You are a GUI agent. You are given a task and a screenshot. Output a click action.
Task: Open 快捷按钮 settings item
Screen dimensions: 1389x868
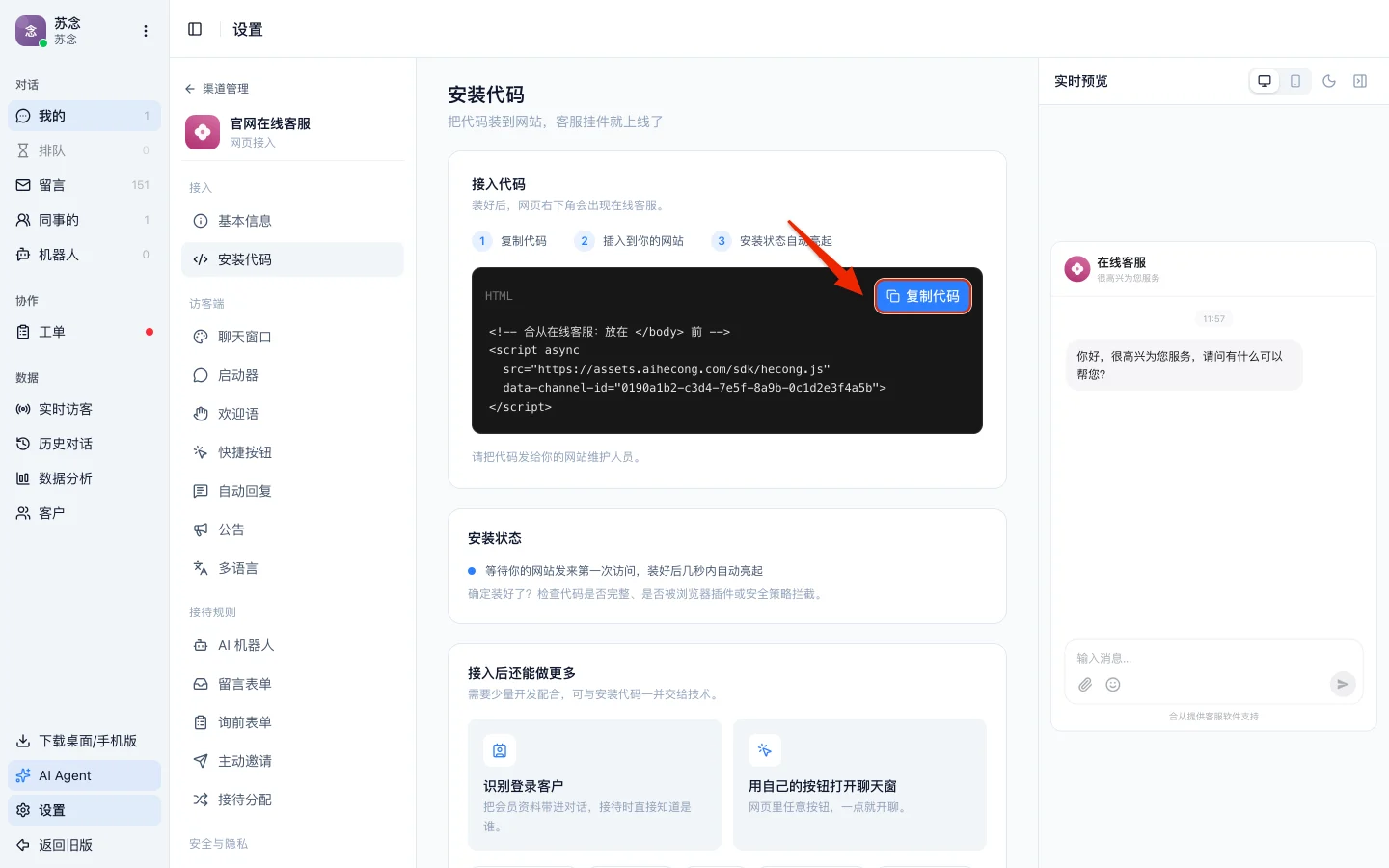[292, 452]
